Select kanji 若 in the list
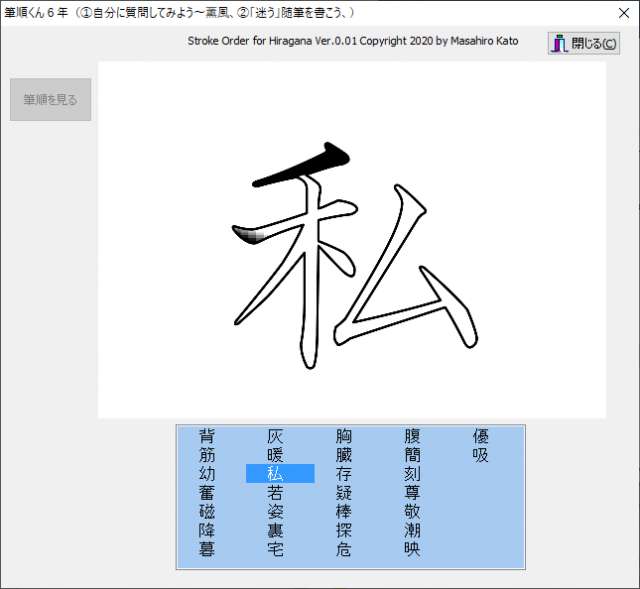Screen dimensions: 640x589 click(275, 493)
